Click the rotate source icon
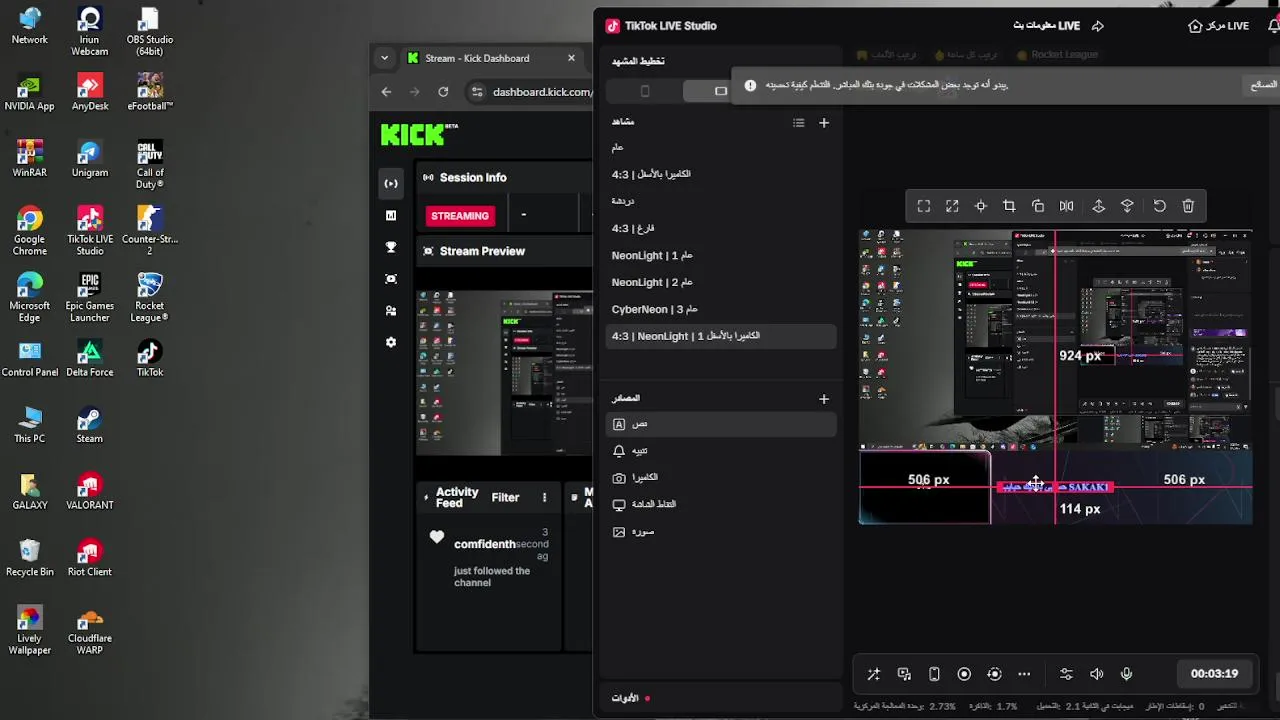This screenshot has height=720, width=1280. [1038, 206]
